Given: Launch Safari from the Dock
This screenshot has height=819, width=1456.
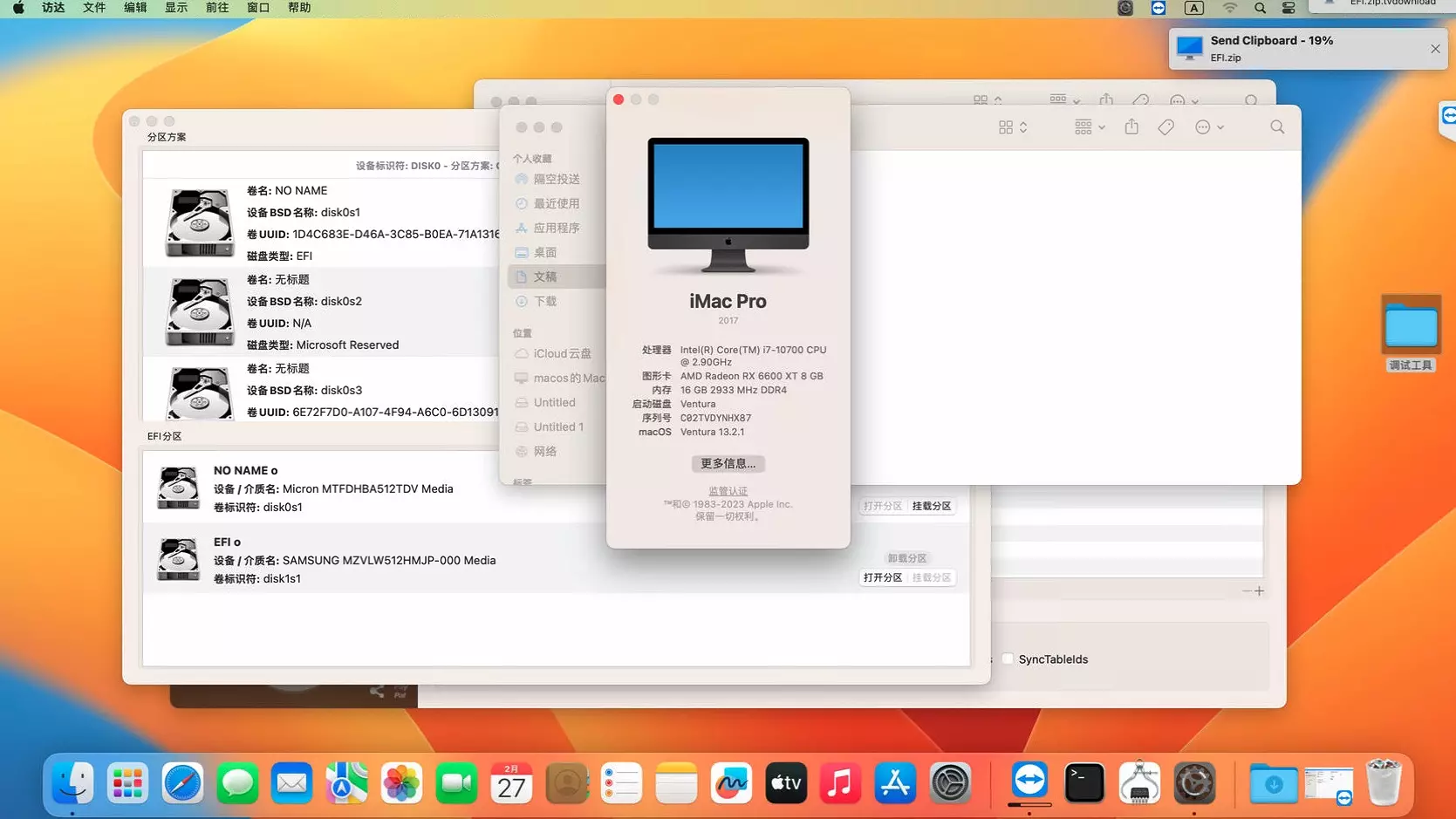Looking at the screenshot, I should 182,783.
